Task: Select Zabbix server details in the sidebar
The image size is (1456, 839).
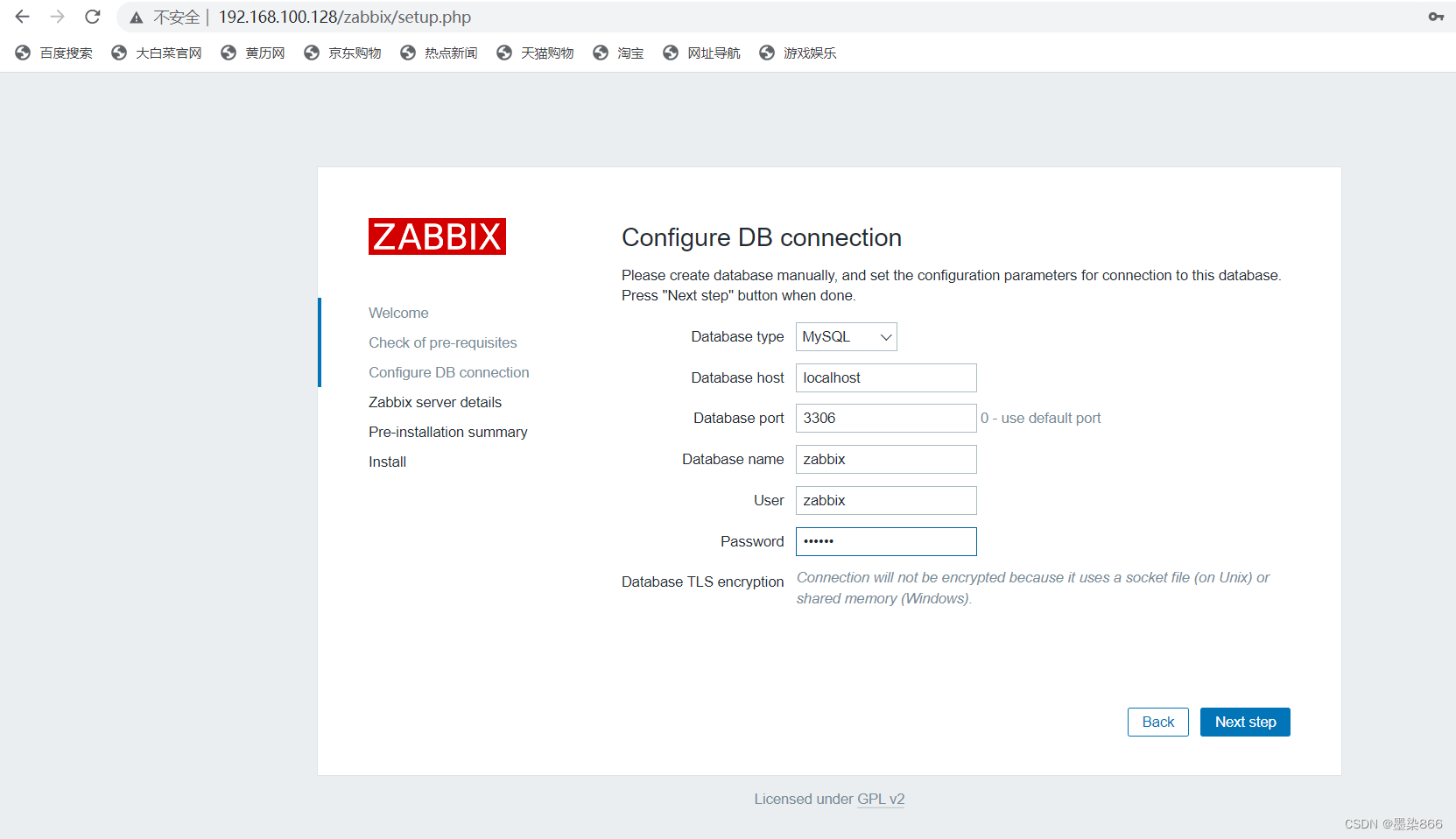Action: point(434,402)
